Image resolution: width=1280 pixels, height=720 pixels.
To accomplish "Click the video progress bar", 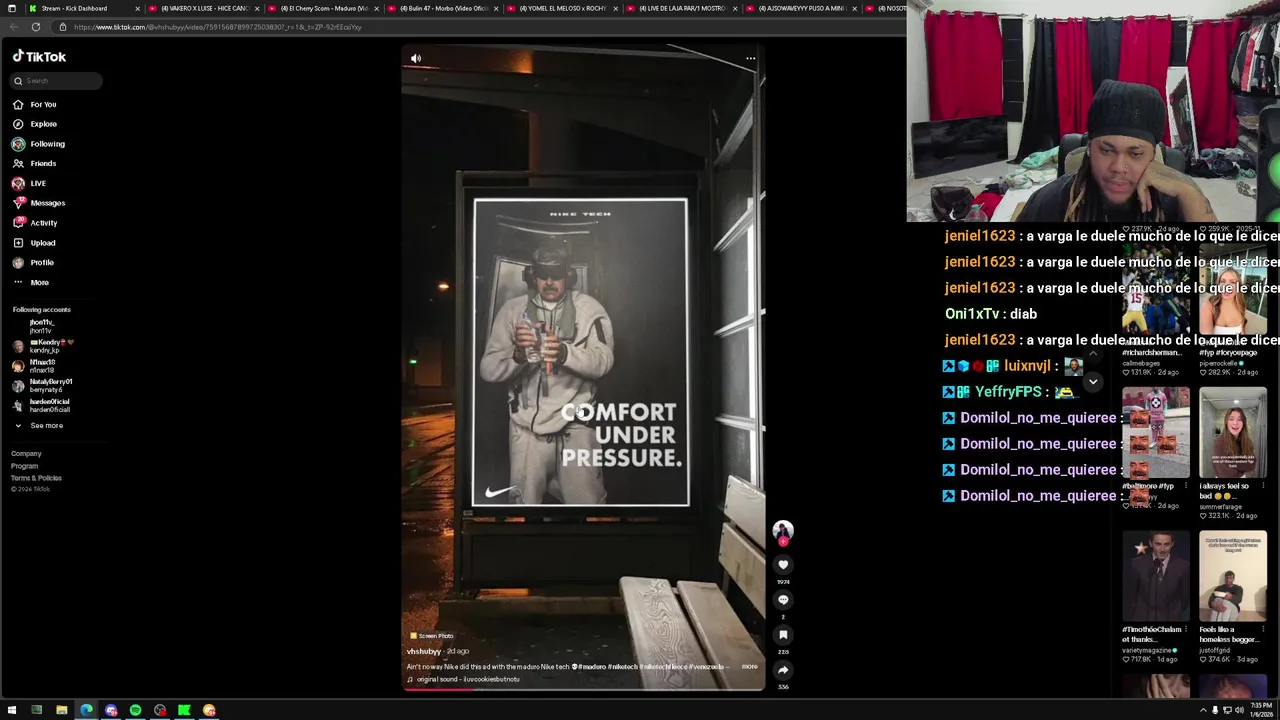I will pos(583,689).
